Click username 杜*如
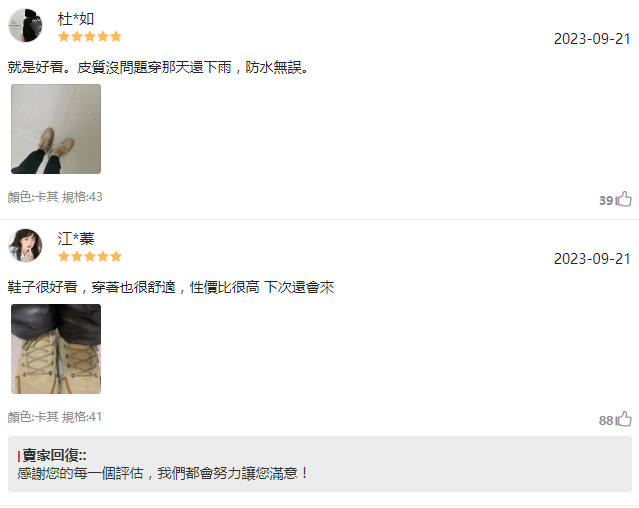 76,19
